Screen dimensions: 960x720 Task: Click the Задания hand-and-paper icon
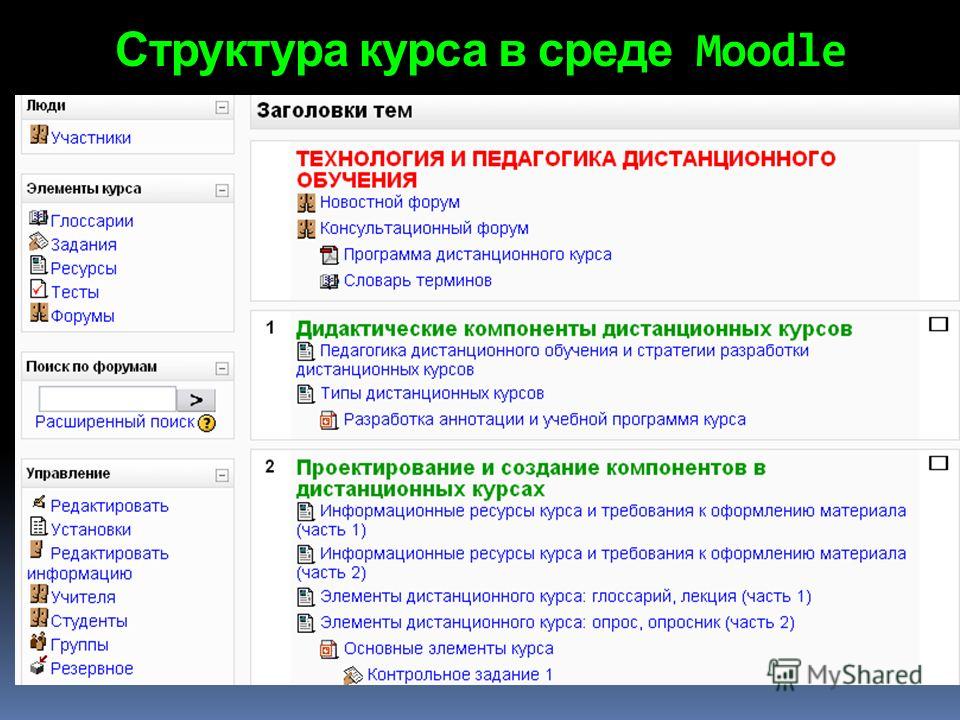38,242
